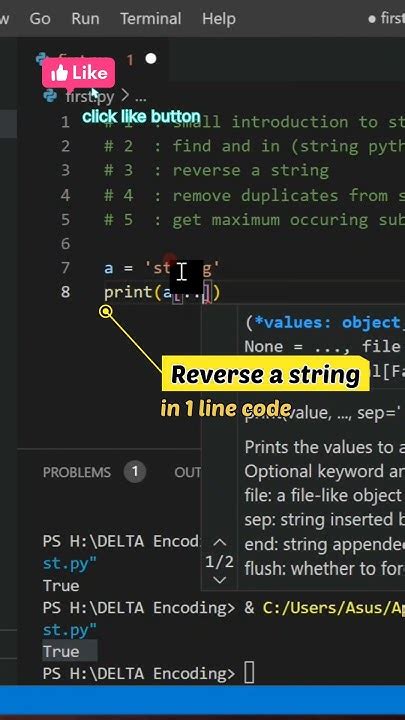Place cursor in print(a line
The height and width of the screenshot is (720, 405).
coord(162,292)
